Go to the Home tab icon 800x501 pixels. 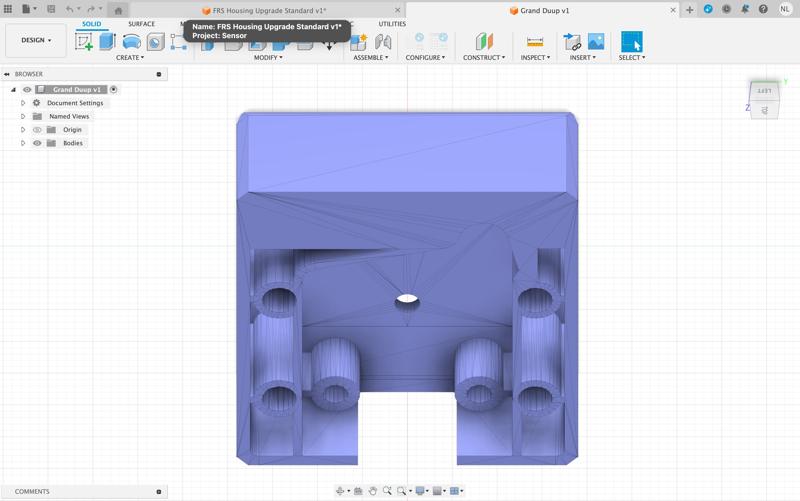point(118,11)
